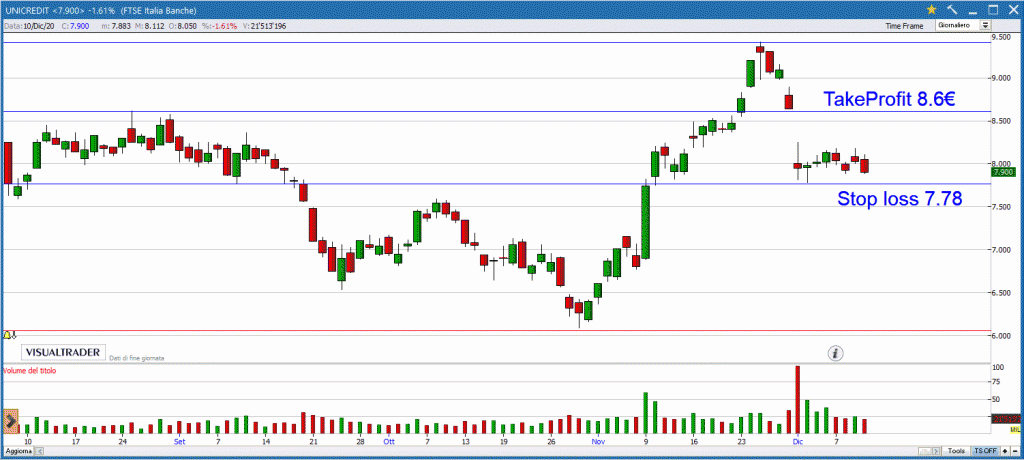Open the Time Frame dropdown showing Giornaliero

(963, 25)
